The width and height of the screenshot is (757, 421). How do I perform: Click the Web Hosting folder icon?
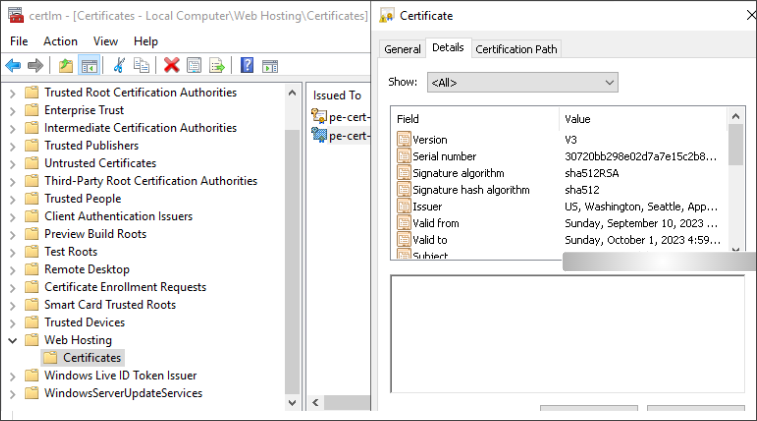point(32,339)
